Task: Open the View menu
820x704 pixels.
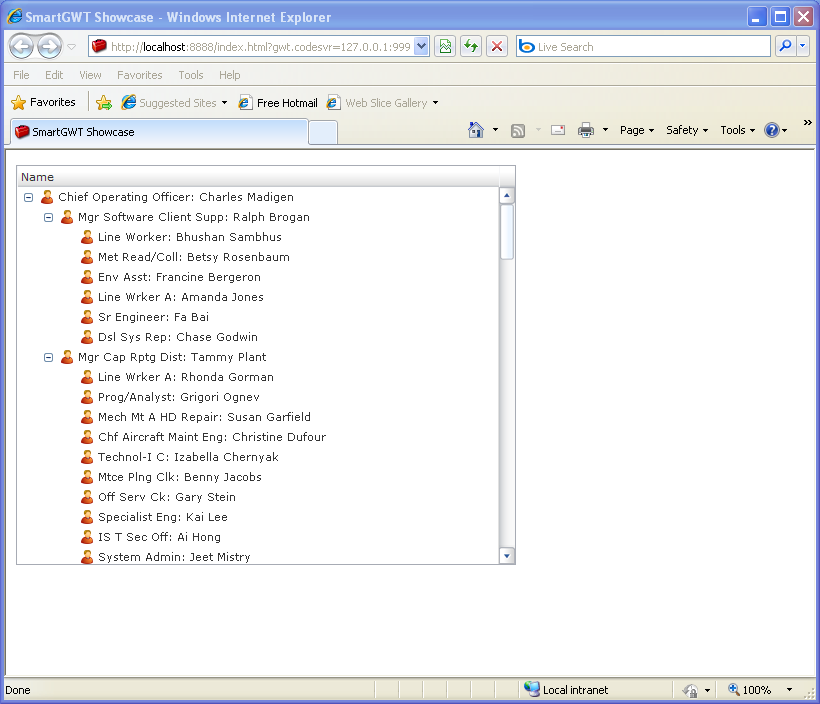Action: point(90,75)
